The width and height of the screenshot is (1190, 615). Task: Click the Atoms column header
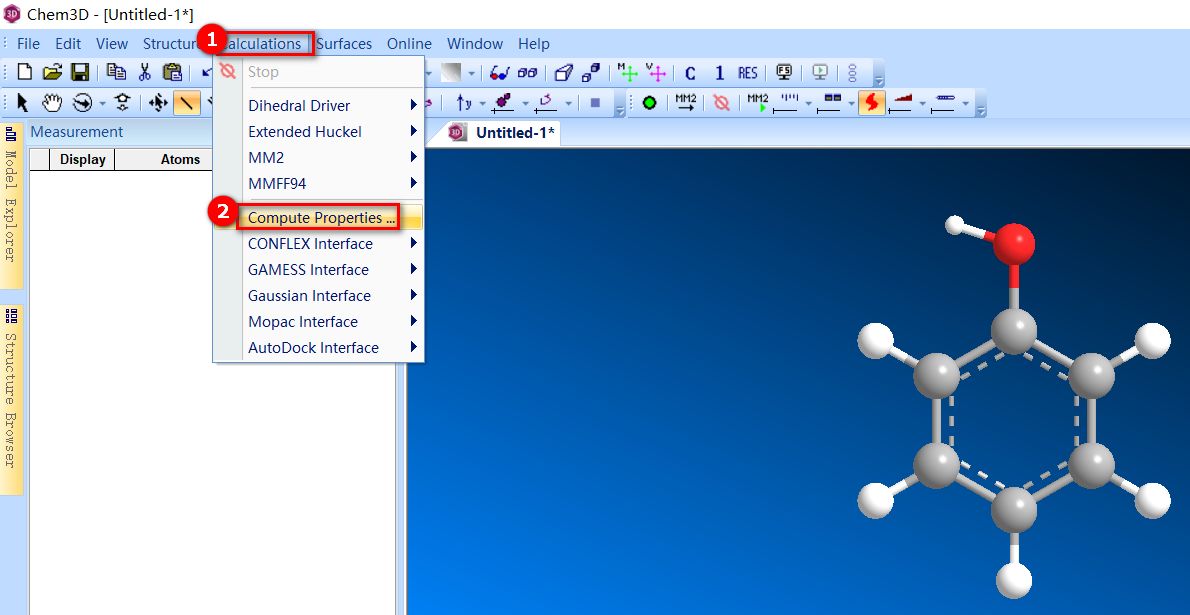coord(180,159)
